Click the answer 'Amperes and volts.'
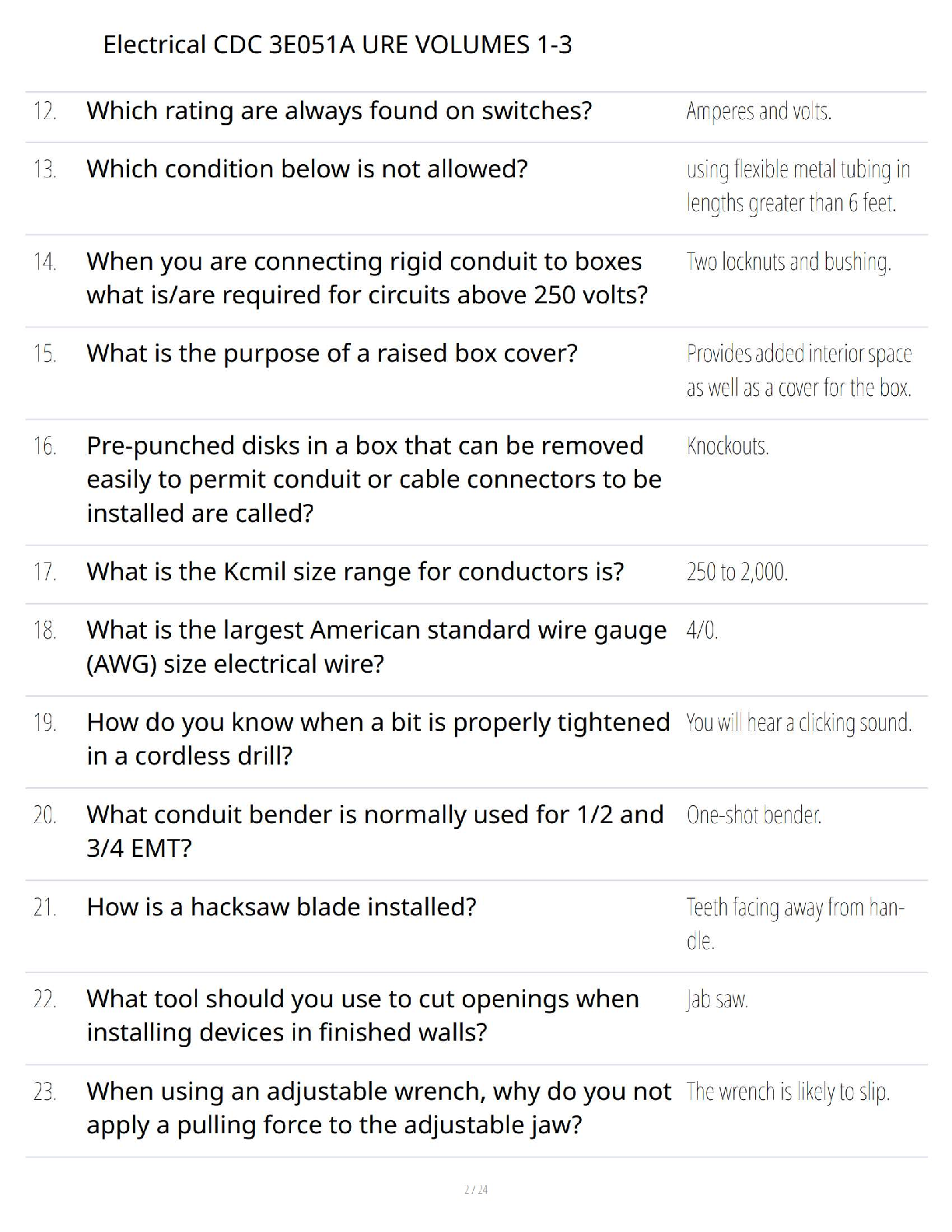Viewport: 952px width, 1232px height. pos(759,112)
